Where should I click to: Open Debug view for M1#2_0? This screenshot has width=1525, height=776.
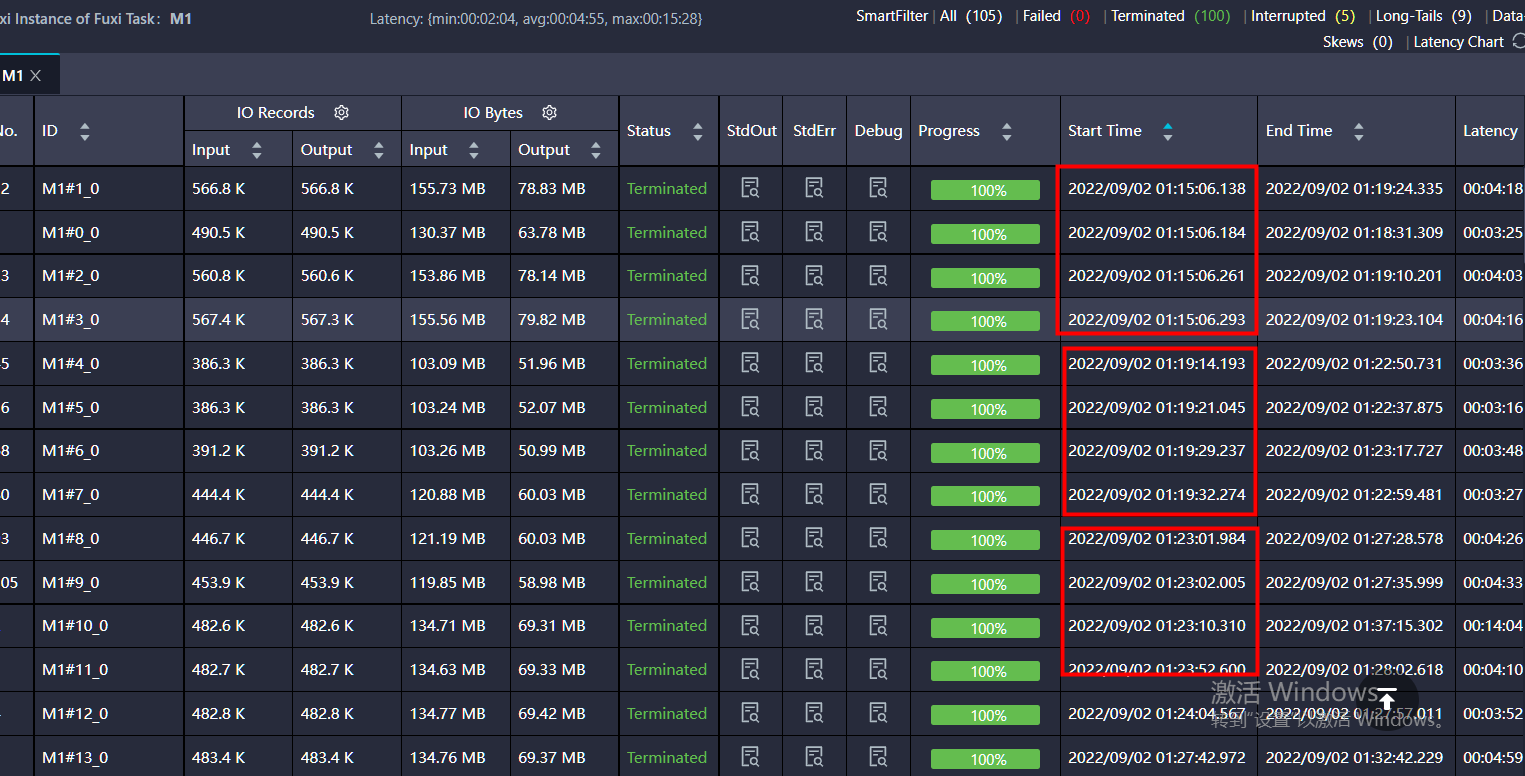point(878,275)
